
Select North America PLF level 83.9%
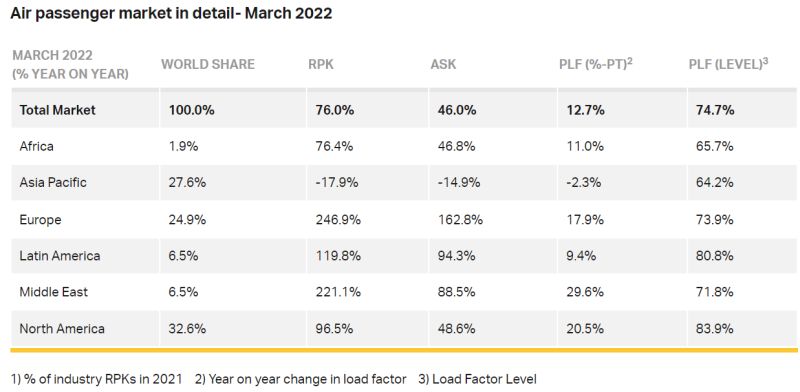pyautogui.click(x=714, y=328)
